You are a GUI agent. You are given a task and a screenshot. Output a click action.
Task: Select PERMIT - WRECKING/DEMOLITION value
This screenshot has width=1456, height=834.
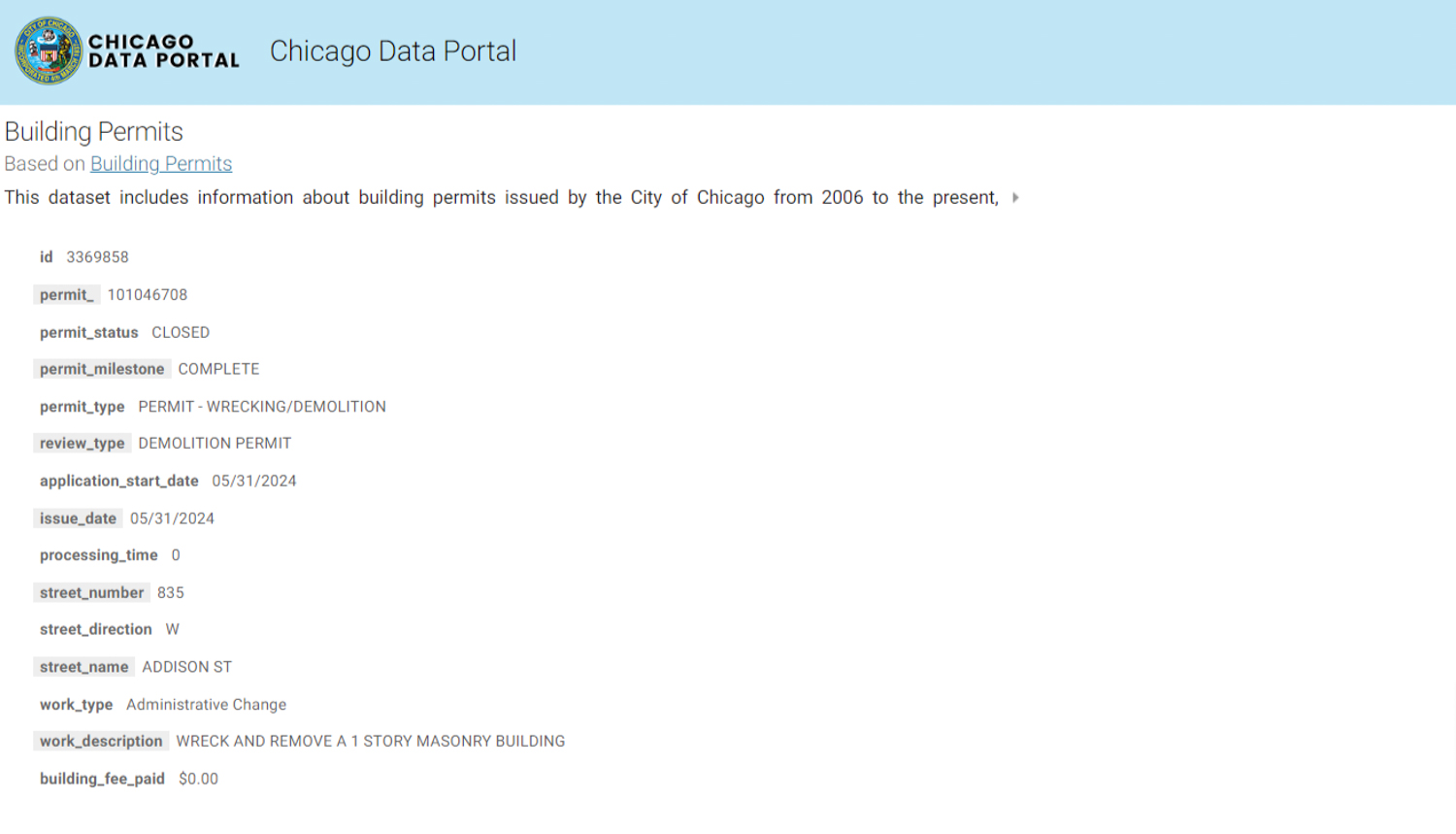[262, 407]
